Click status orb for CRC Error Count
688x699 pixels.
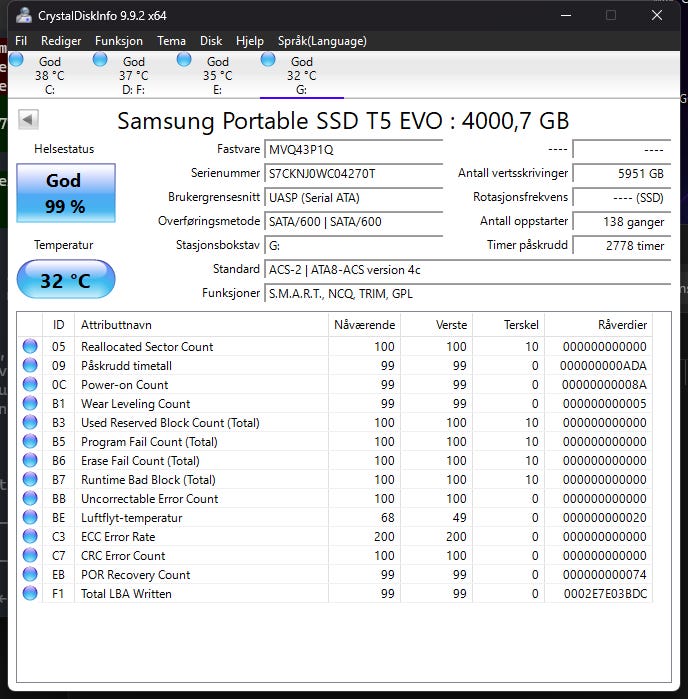pos(30,555)
